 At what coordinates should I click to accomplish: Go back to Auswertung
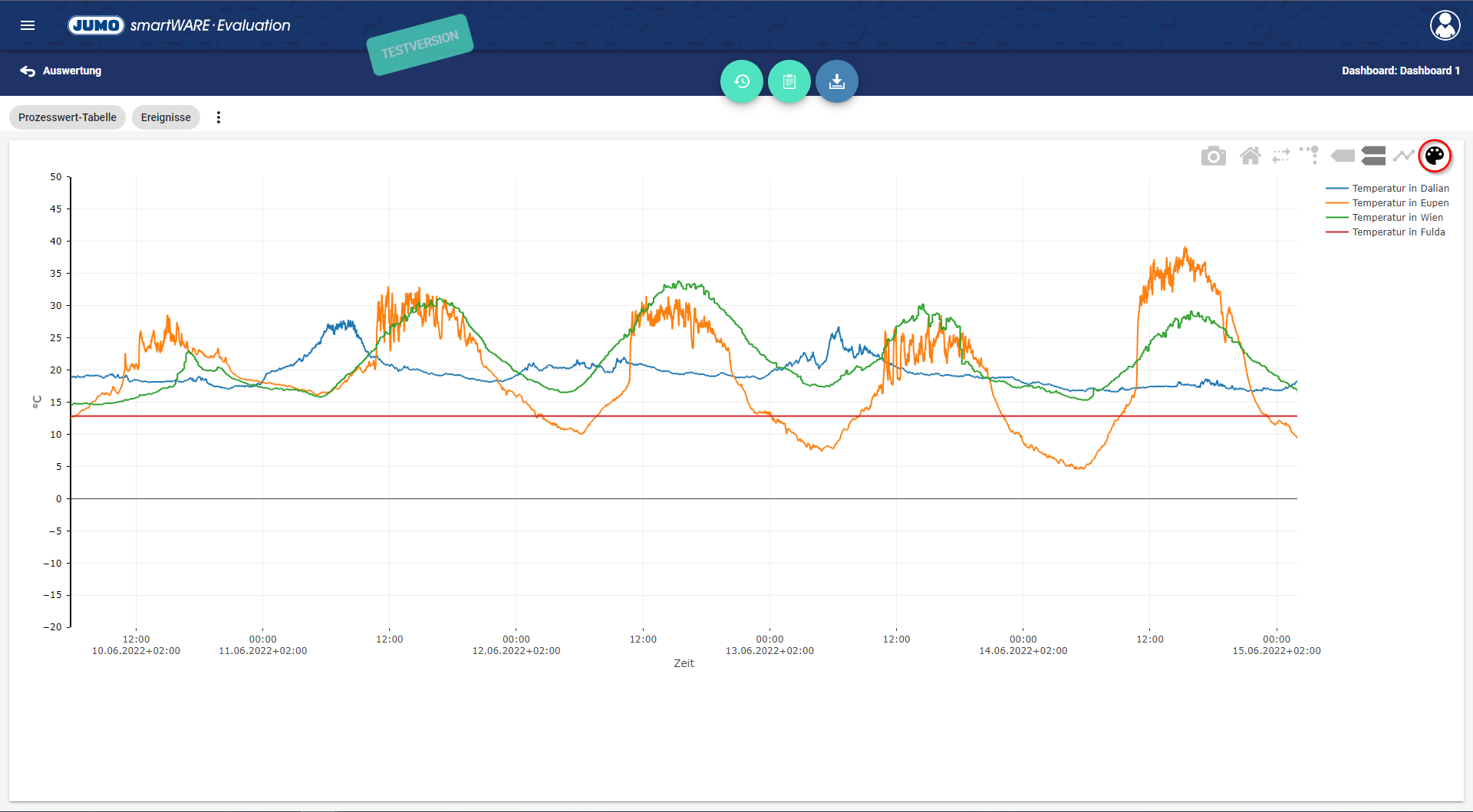[x=61, y=71]
